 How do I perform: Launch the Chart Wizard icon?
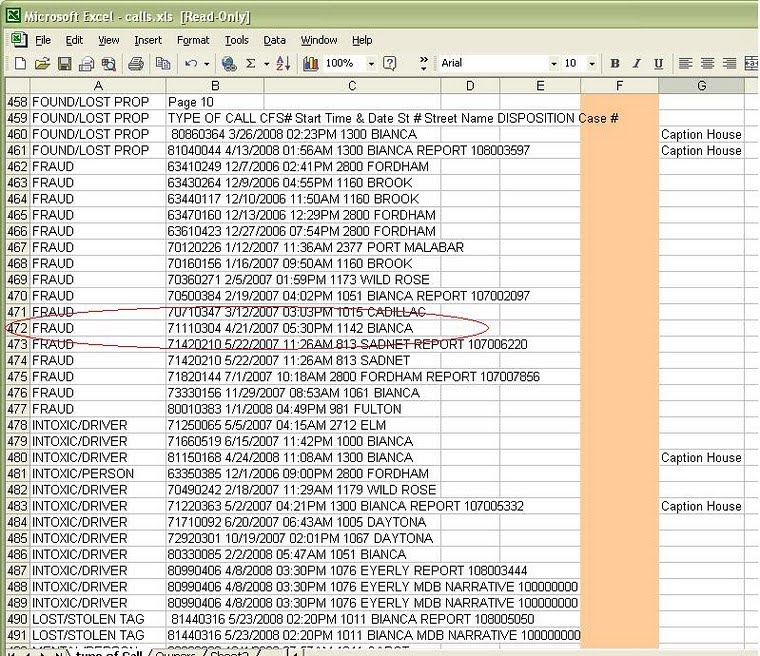pyautogui.click(x=311, y=64)
